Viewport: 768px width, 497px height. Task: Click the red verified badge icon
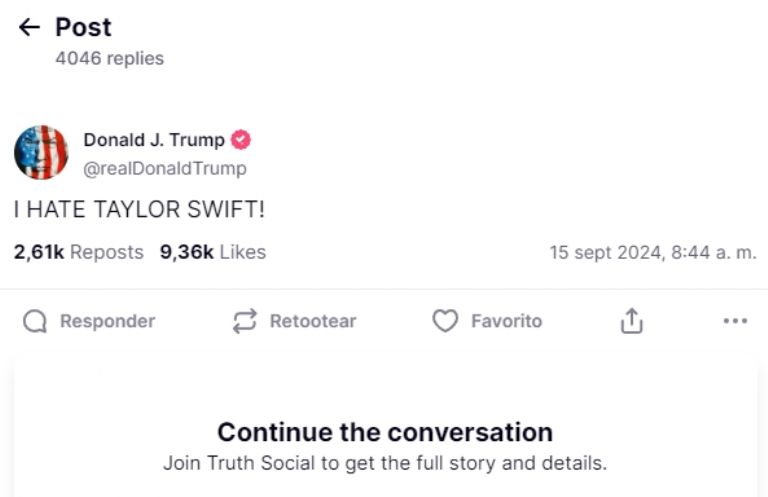pyautogui.click(x=241, y=140)
